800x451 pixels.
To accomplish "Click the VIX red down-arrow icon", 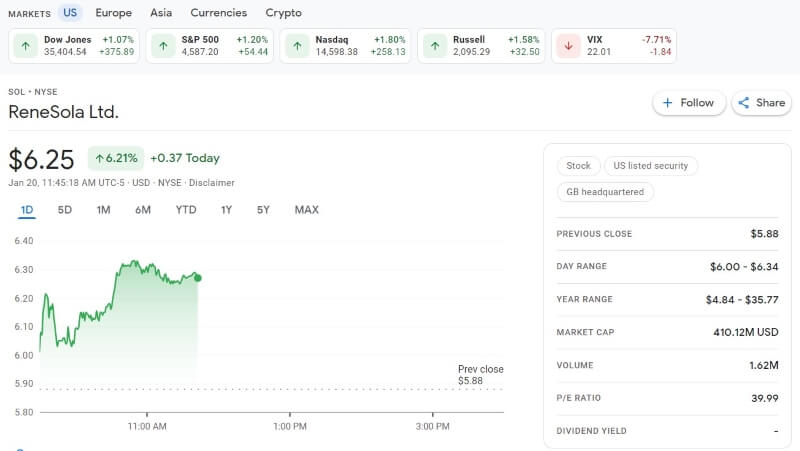I will point(568,46).
